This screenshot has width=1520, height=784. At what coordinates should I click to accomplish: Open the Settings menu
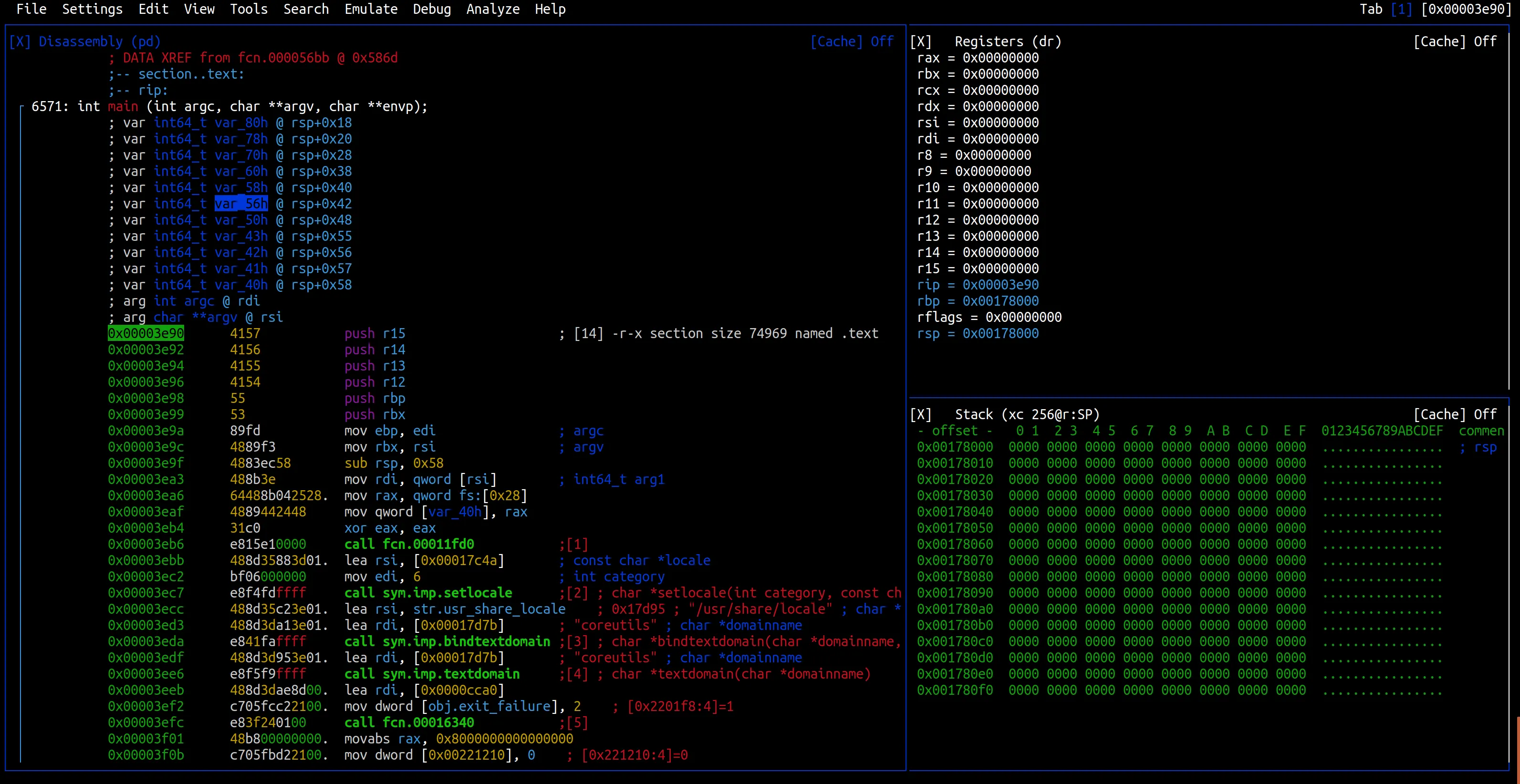pos(92,9)
